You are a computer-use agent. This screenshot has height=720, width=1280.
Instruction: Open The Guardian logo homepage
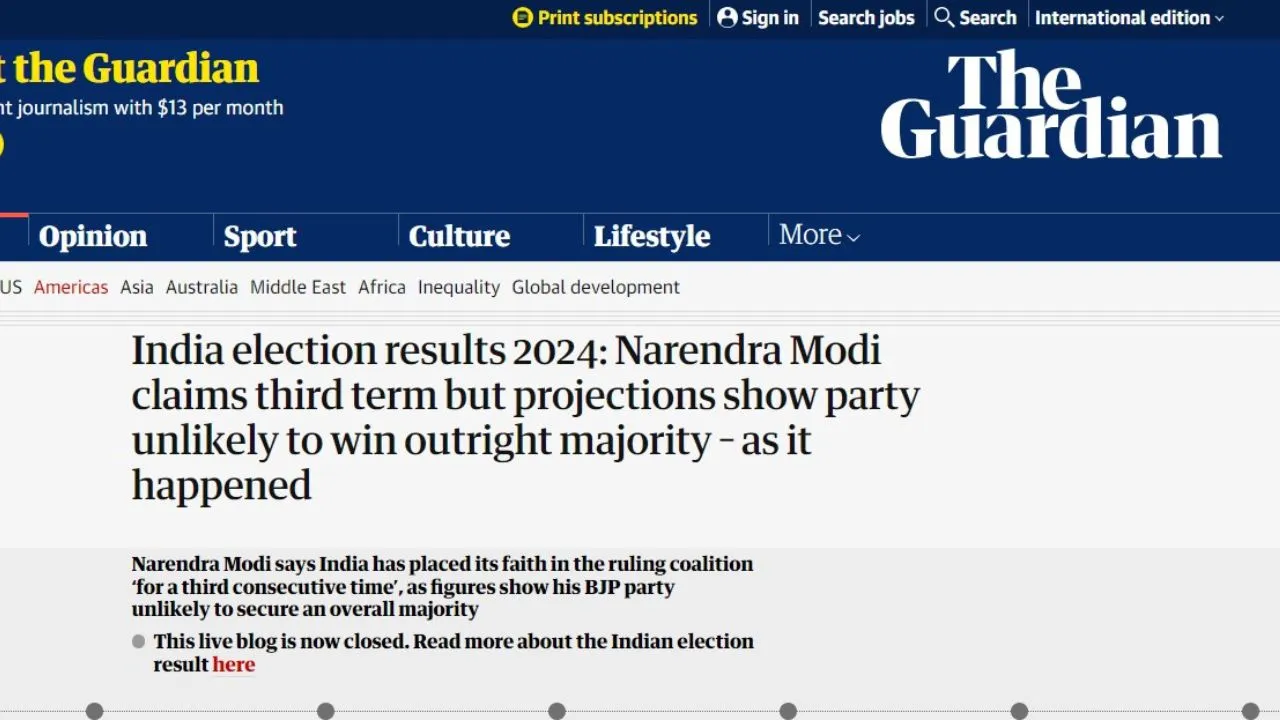point(1051,105)
